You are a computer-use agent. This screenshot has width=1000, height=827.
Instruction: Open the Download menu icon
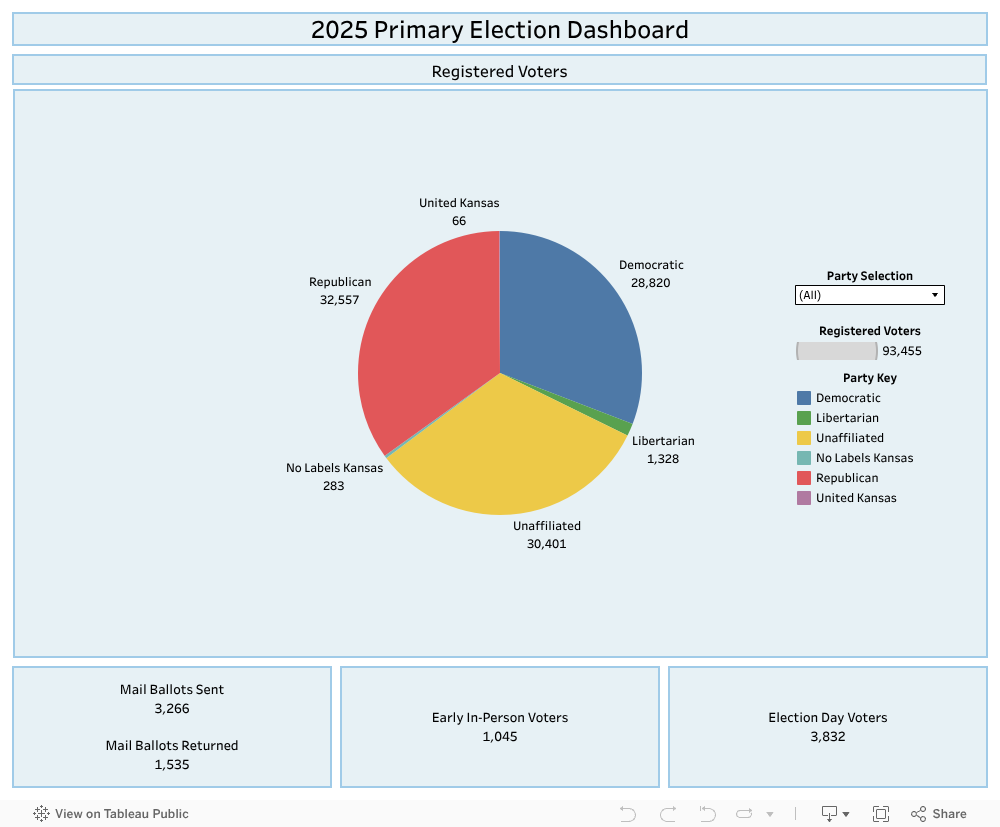829,814
